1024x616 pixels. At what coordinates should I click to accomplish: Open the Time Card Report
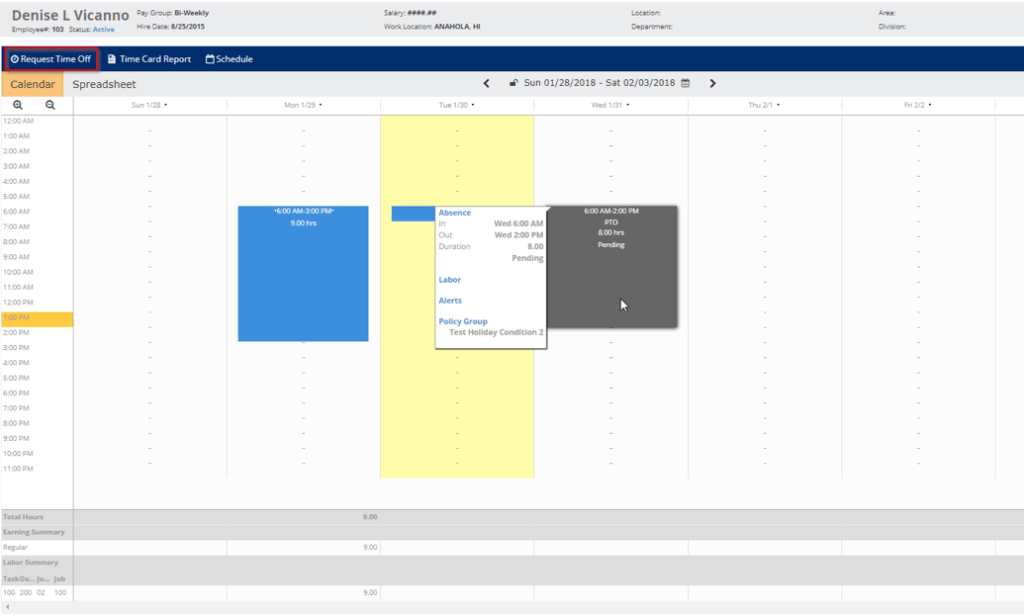150,59
